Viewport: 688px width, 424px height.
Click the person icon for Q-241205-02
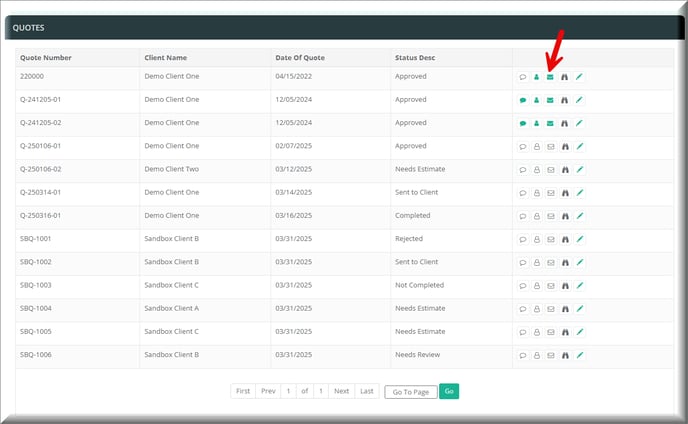tap(536, 123)
